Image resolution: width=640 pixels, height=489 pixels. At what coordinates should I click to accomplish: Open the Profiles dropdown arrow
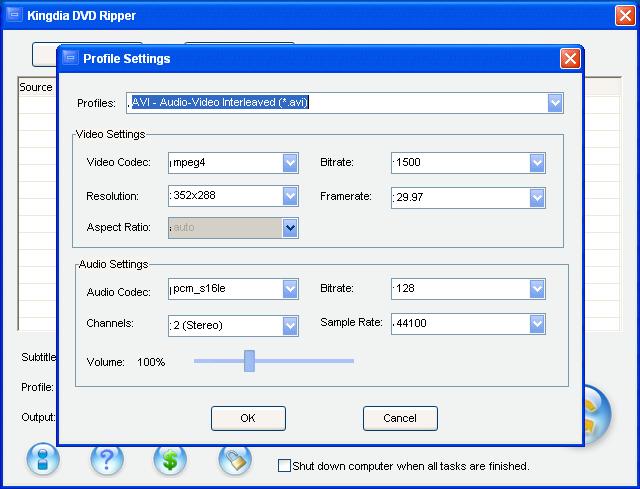pyautogui.click(x=555, y=102)
